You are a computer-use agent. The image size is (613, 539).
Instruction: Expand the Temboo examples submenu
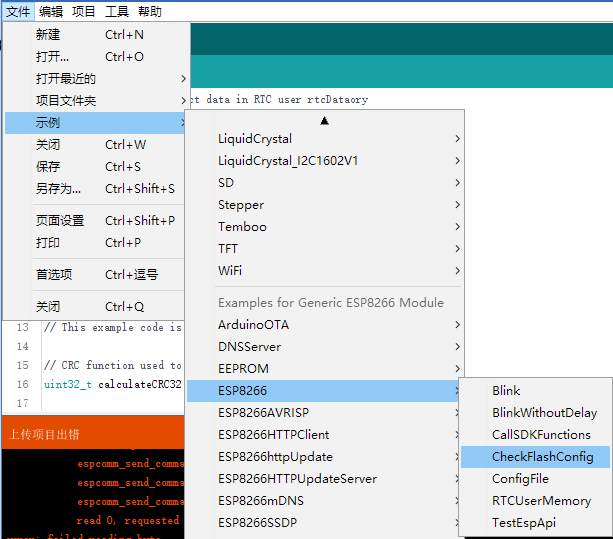pyautogui.click(x=324, y=226)
